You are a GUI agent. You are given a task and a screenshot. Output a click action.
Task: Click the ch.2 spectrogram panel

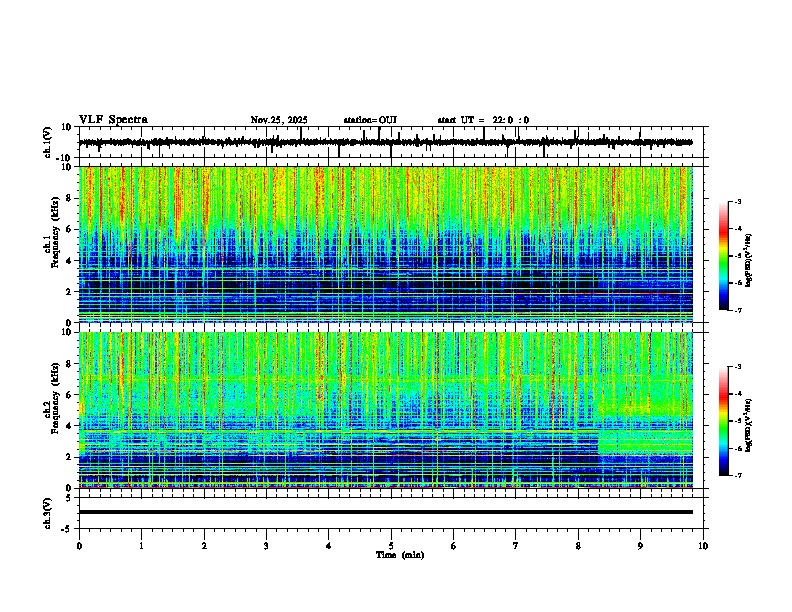coord(385,410)
